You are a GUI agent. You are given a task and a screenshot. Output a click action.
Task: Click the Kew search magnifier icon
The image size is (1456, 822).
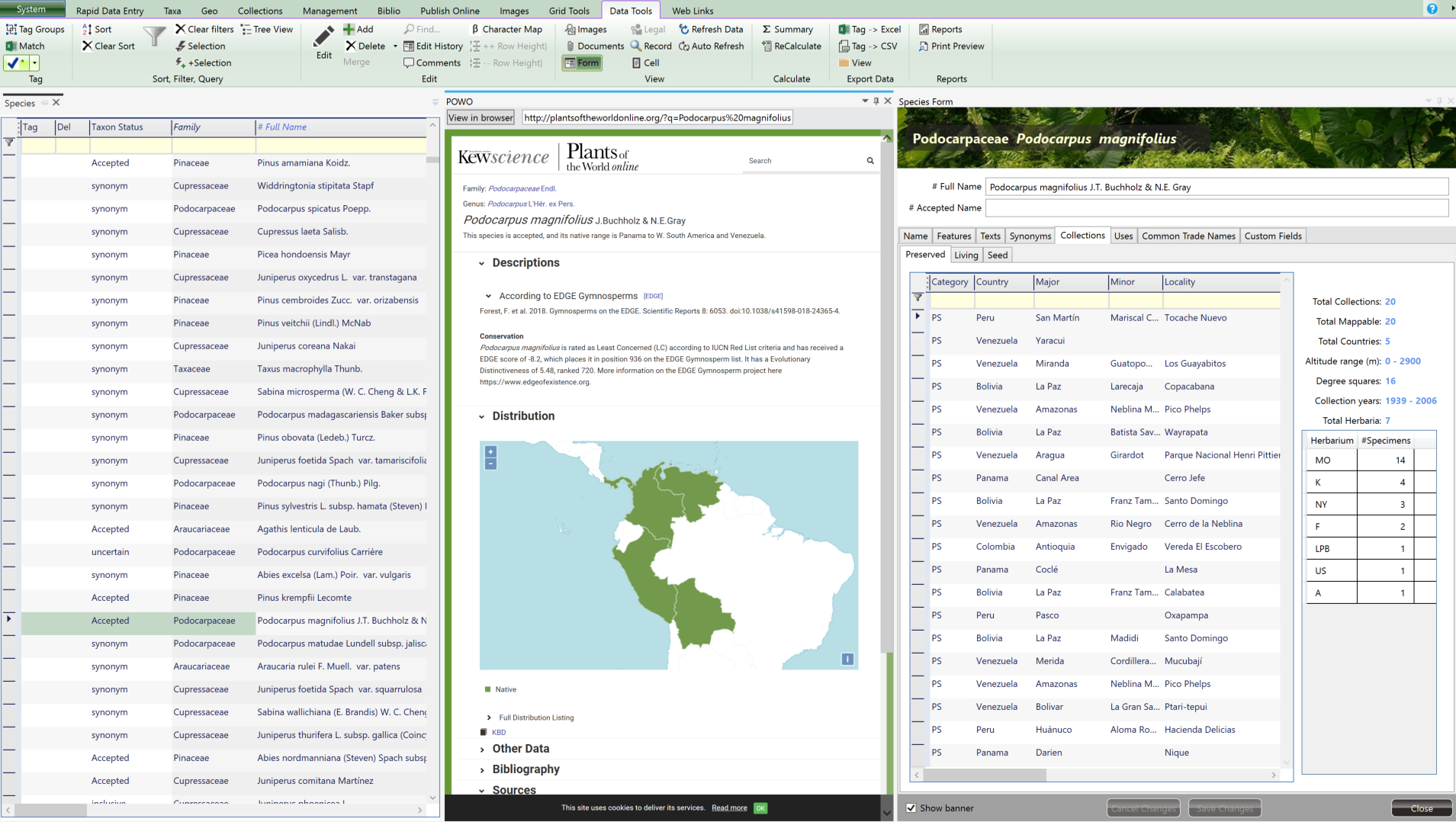870,161
